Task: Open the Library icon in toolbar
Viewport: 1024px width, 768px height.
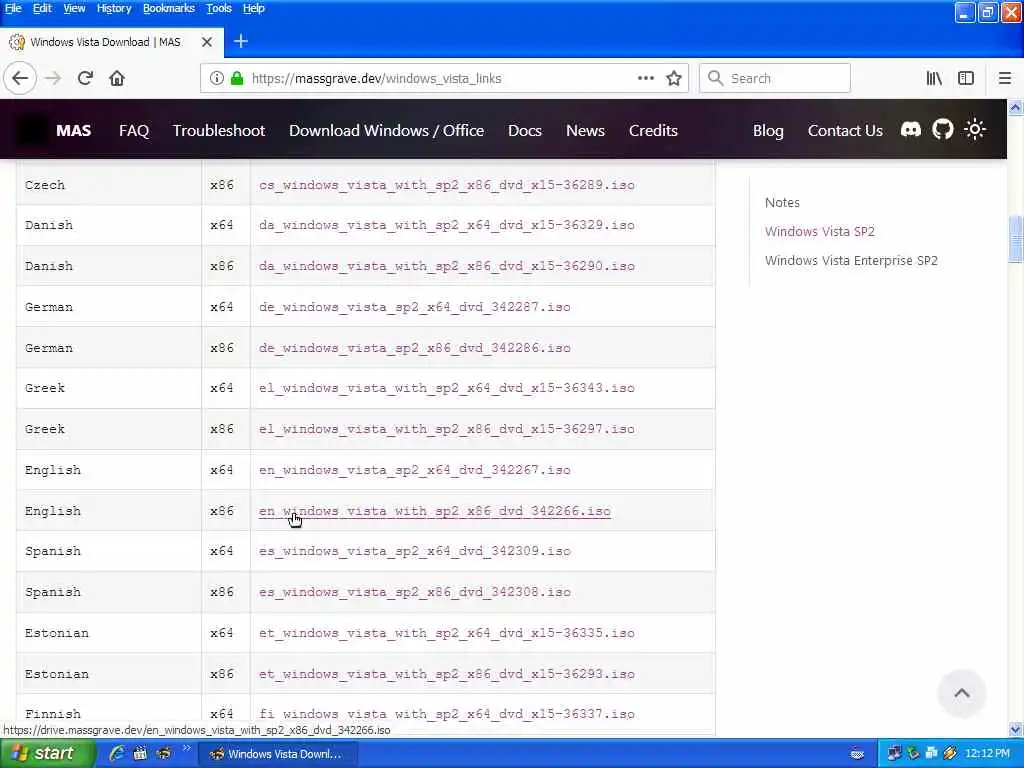Action: (934, 78)
